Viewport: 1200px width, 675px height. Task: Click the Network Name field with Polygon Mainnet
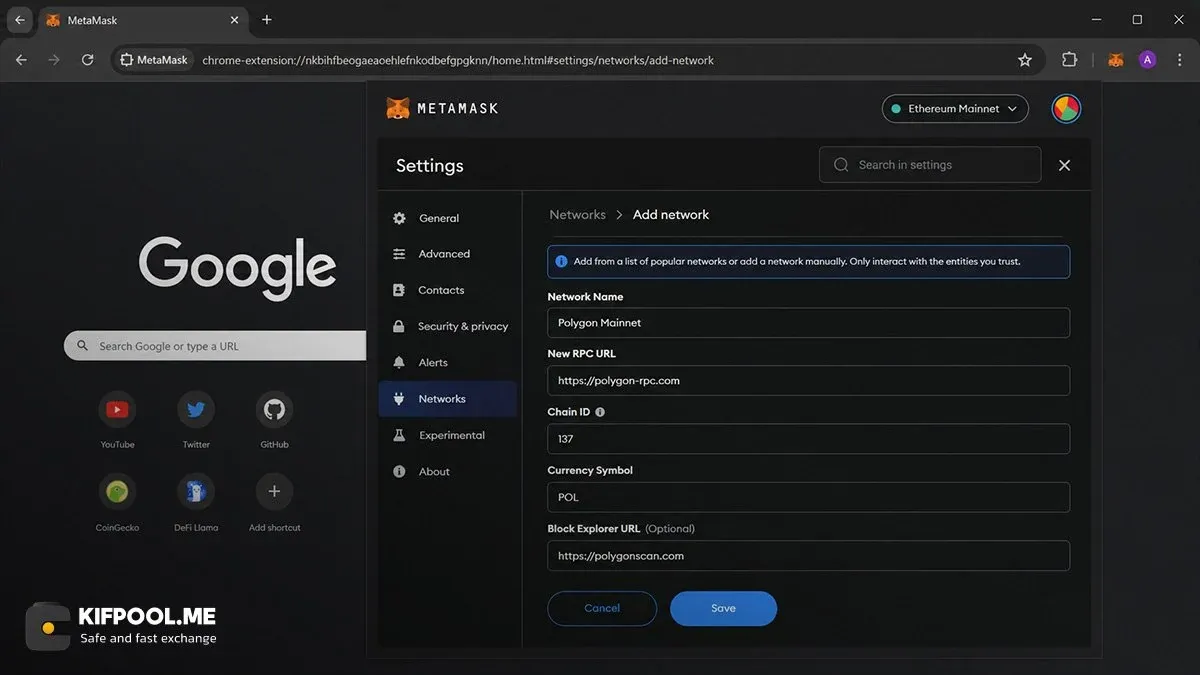[x=808, y=323]
